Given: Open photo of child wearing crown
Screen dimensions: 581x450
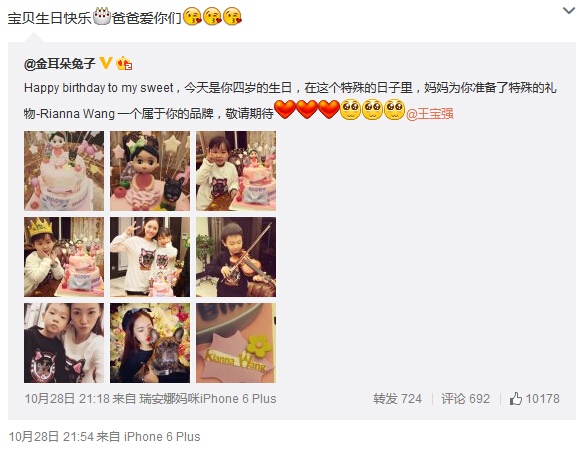Looking at the screenshot, I should pos(64,257).
